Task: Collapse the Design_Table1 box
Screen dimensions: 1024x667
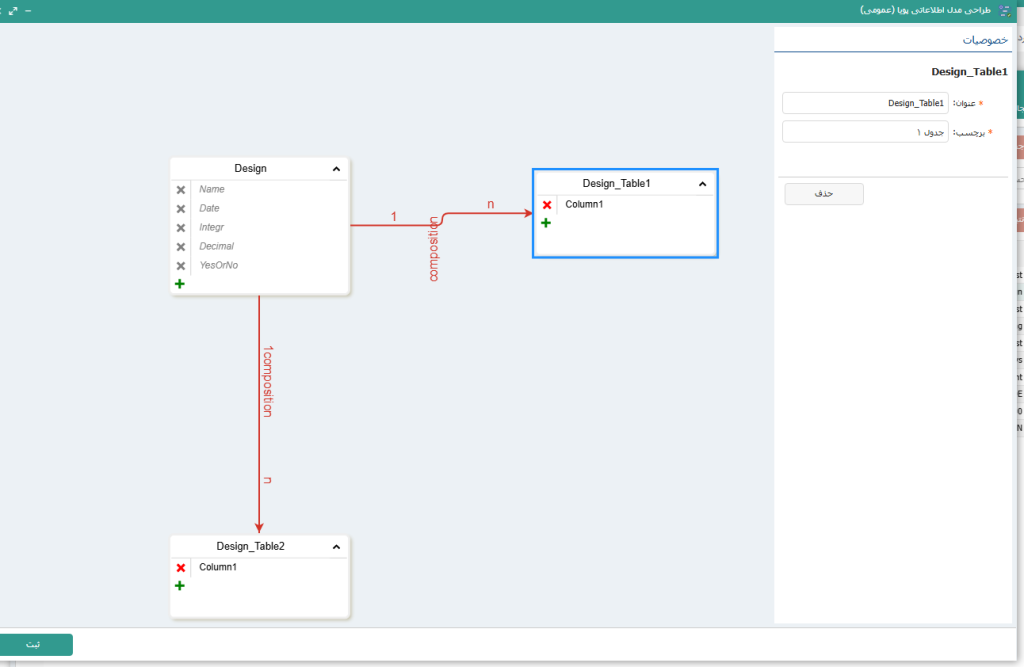Action: (x=702, y=184)
